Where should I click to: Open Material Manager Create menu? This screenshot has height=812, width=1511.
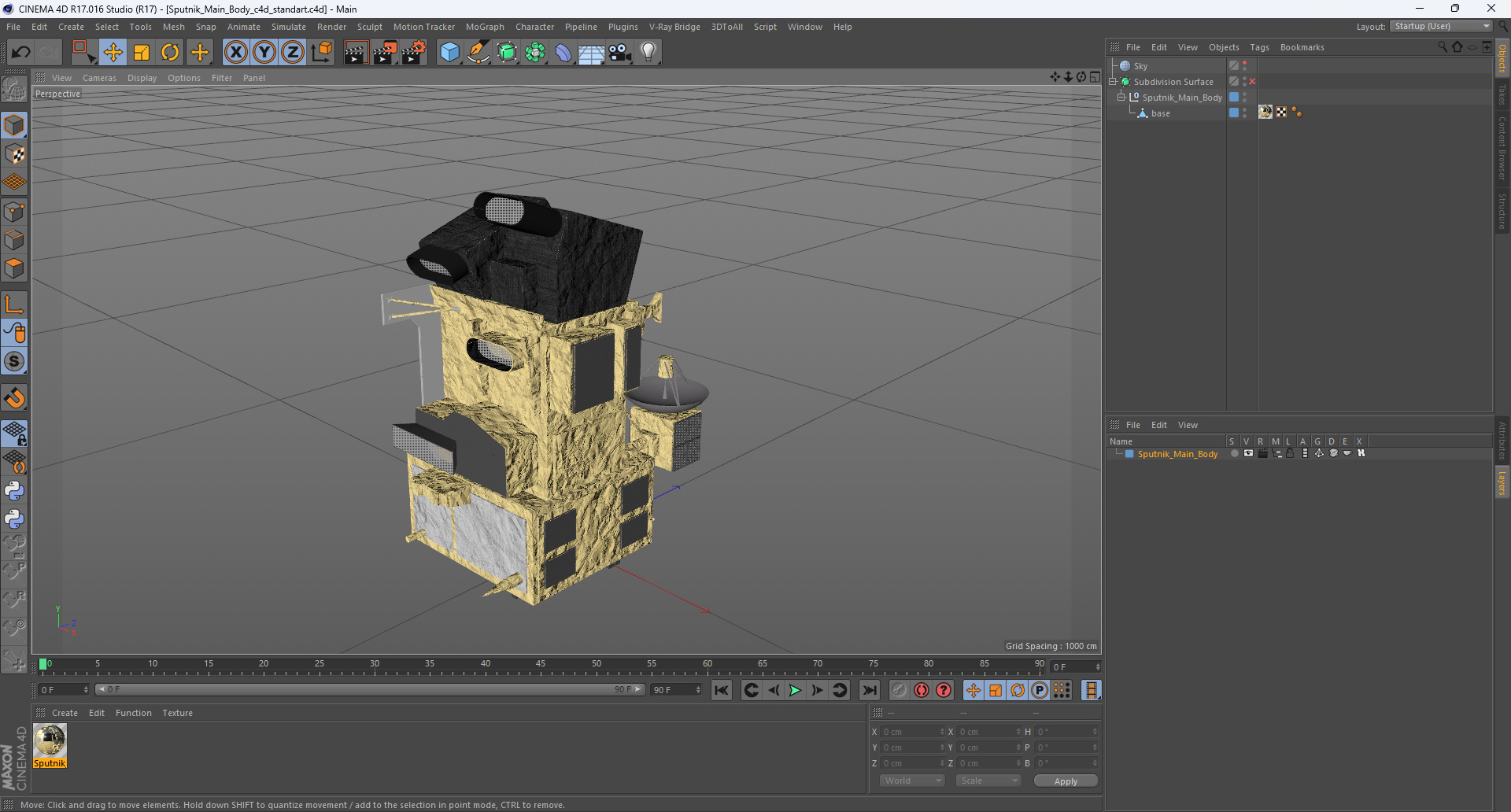65,713
